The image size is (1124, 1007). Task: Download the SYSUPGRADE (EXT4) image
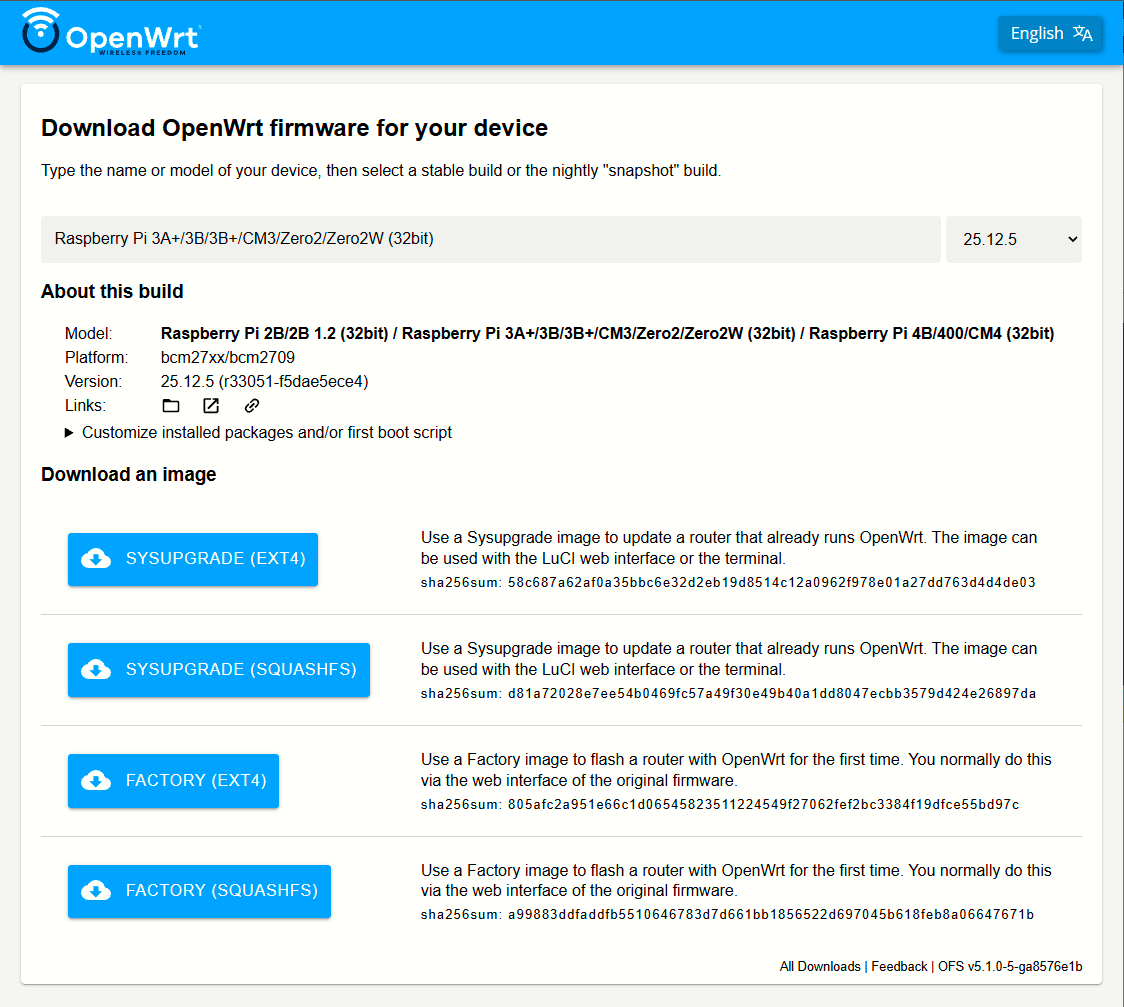(193, 559)
